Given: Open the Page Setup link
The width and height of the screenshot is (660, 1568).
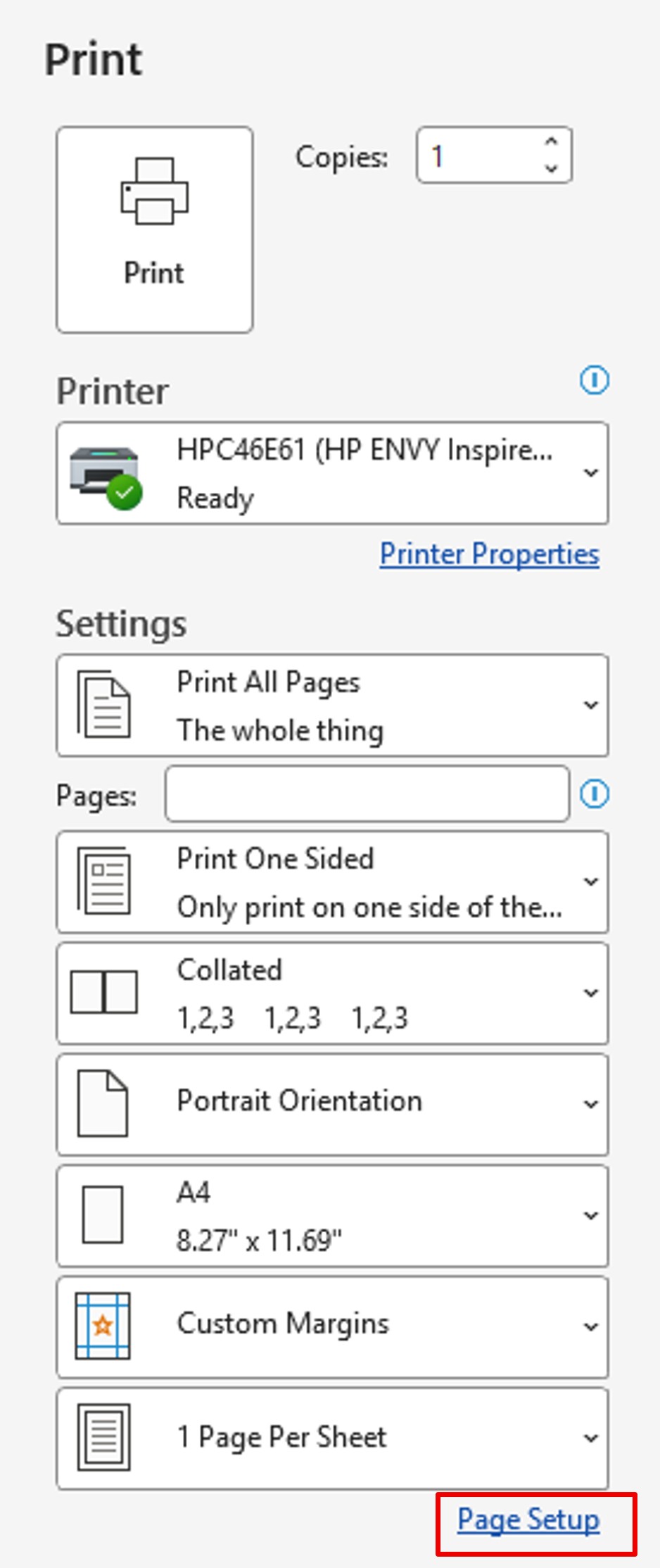Looking at the screenshot, I should pos(529,1519).
